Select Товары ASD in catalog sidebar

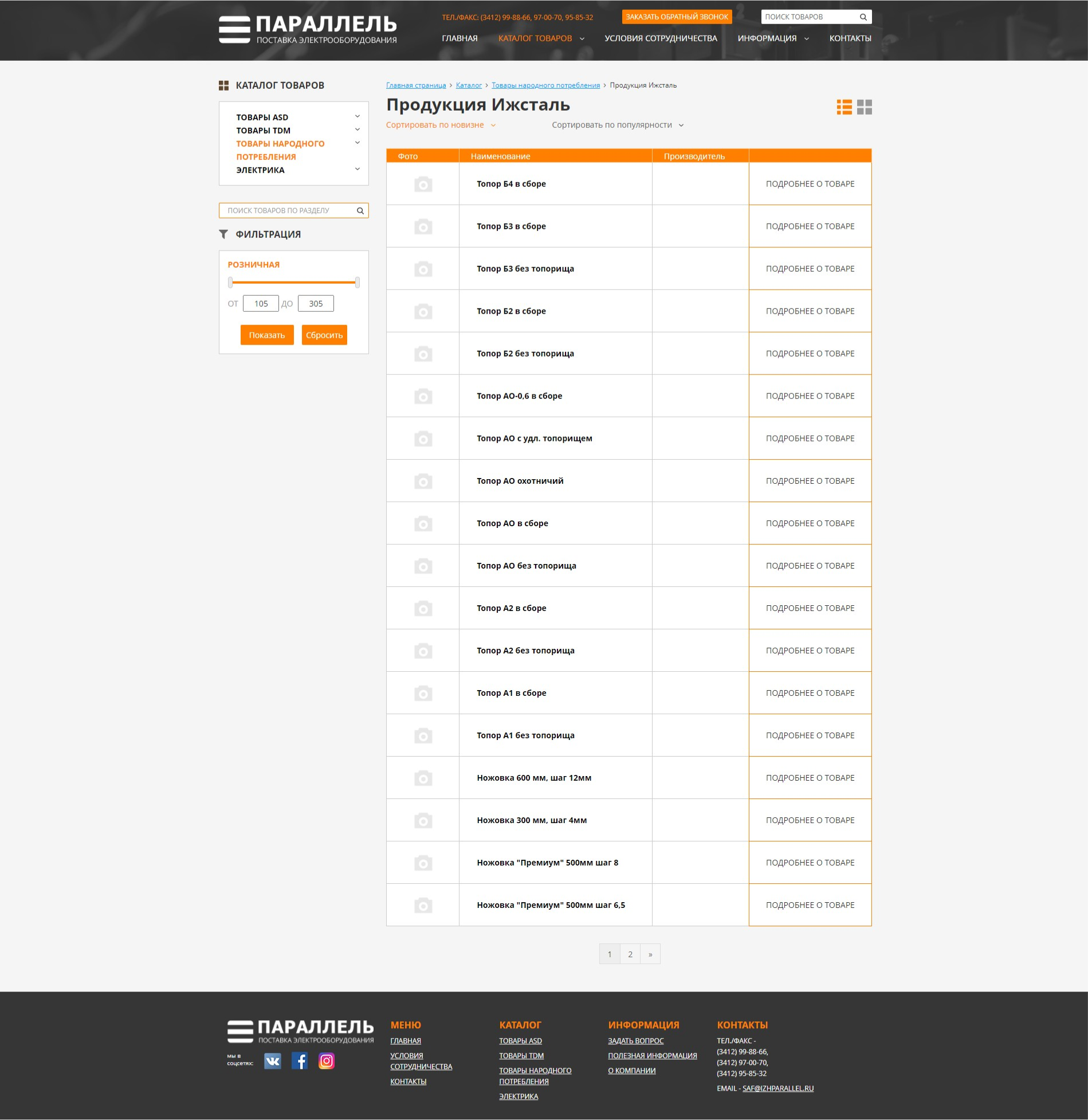click(x=262, y=118)
